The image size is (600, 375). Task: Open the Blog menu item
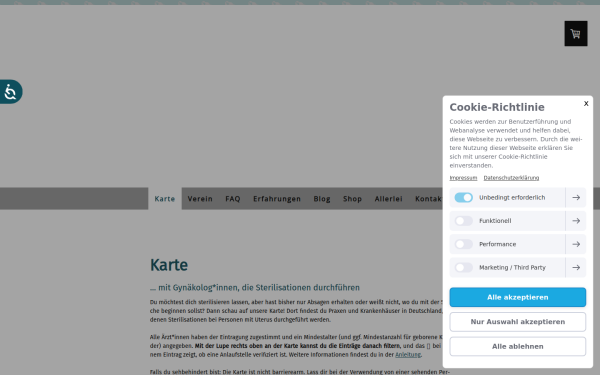coord(322,199)
